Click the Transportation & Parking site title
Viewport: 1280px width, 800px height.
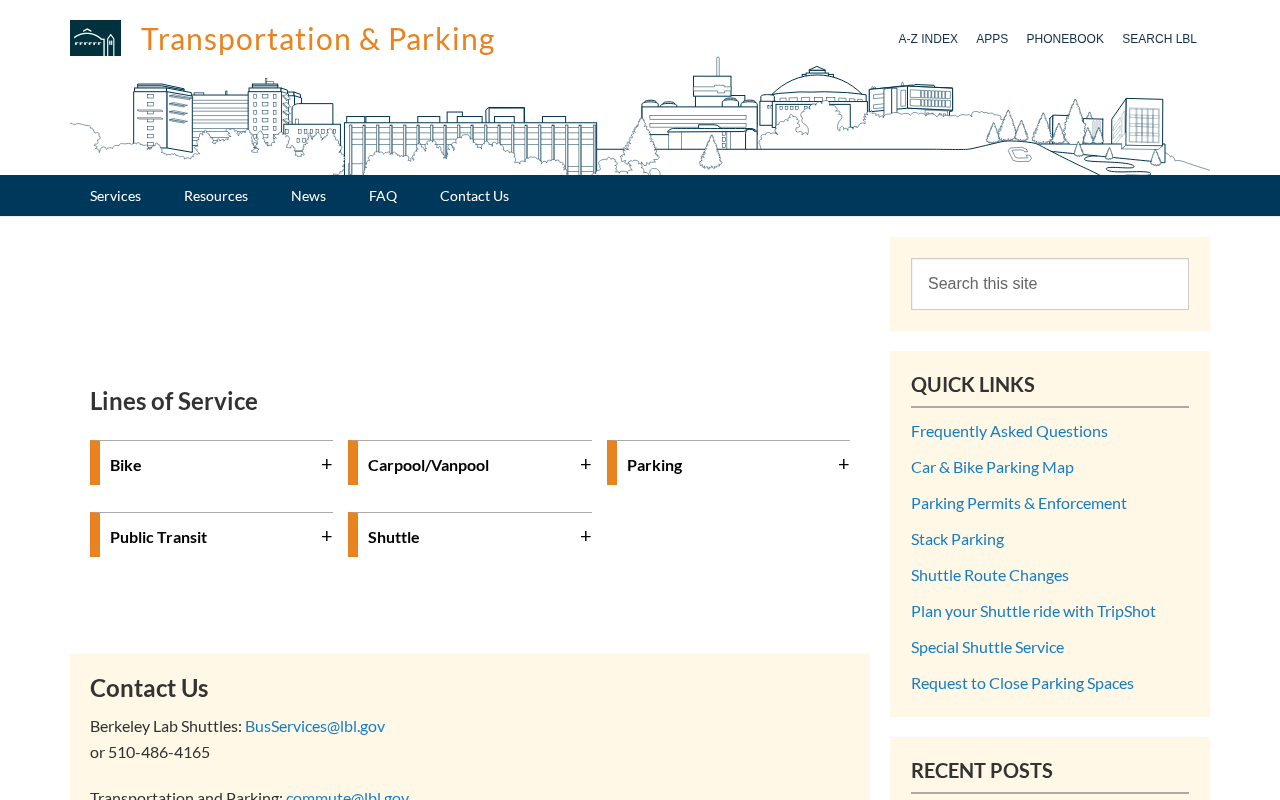click(x=318, y=38)
